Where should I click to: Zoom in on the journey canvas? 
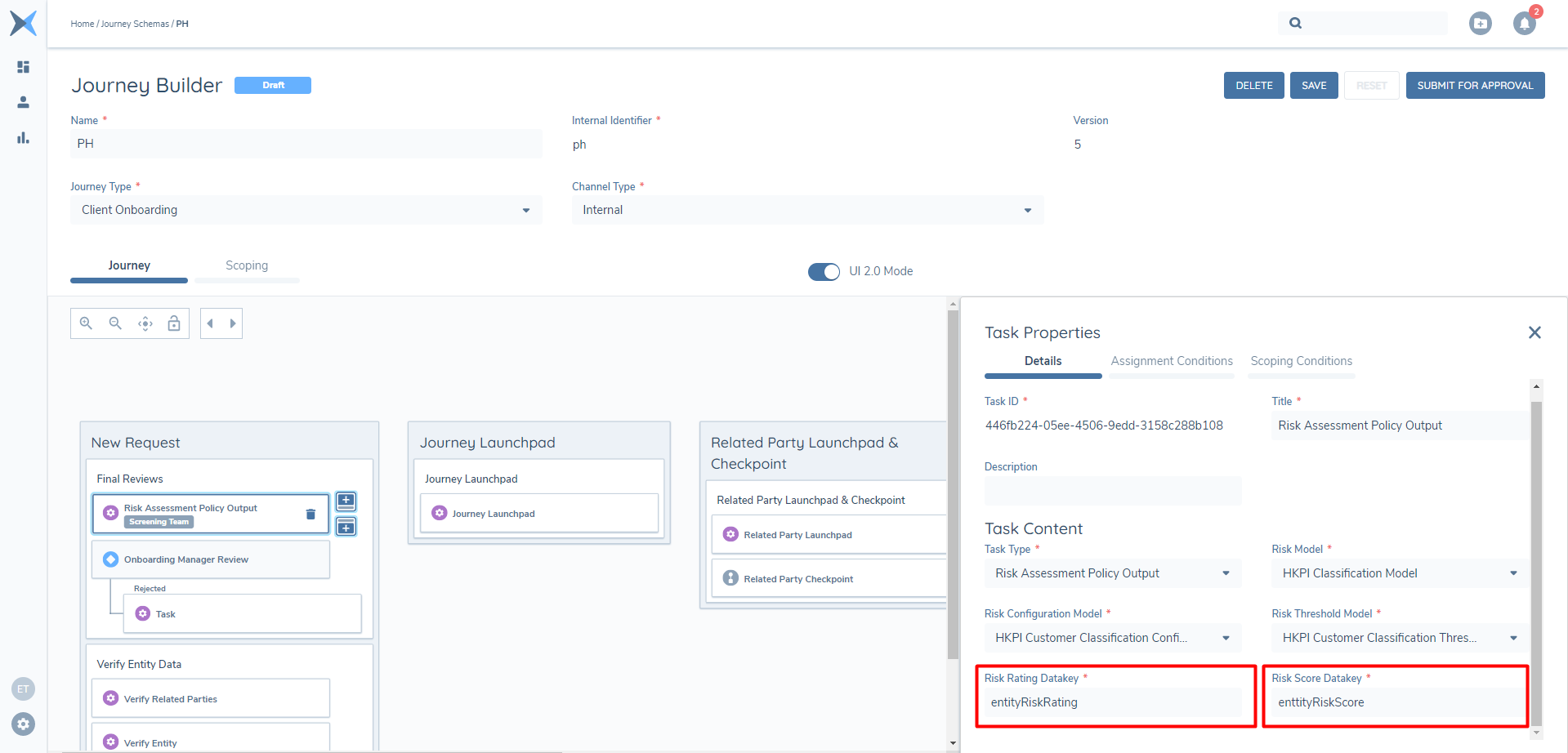click(85, 323)
